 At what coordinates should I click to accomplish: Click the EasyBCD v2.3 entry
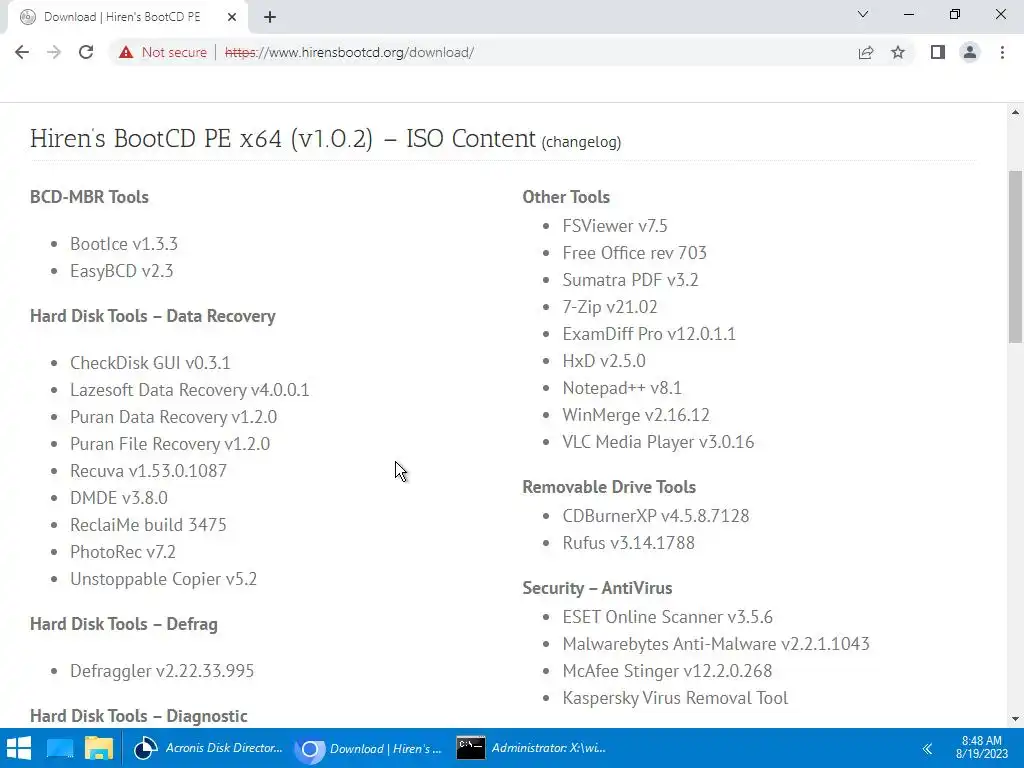point(121,271)
